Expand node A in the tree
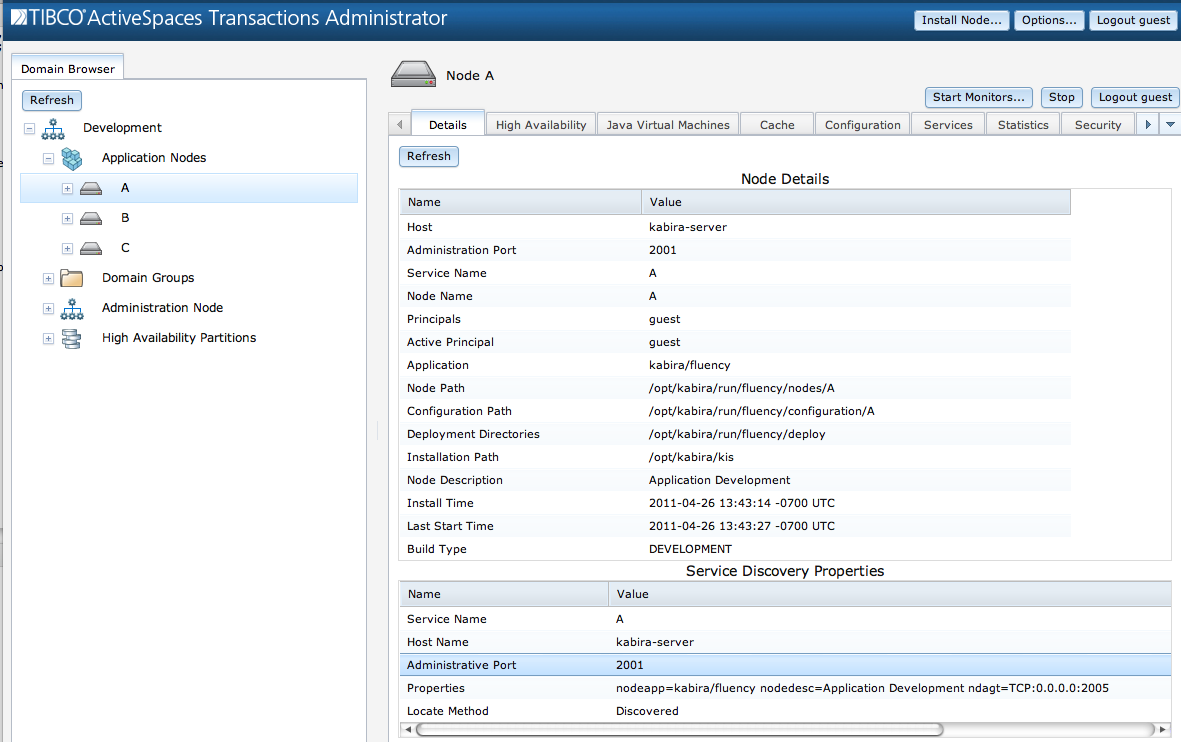 coord(67,189)
